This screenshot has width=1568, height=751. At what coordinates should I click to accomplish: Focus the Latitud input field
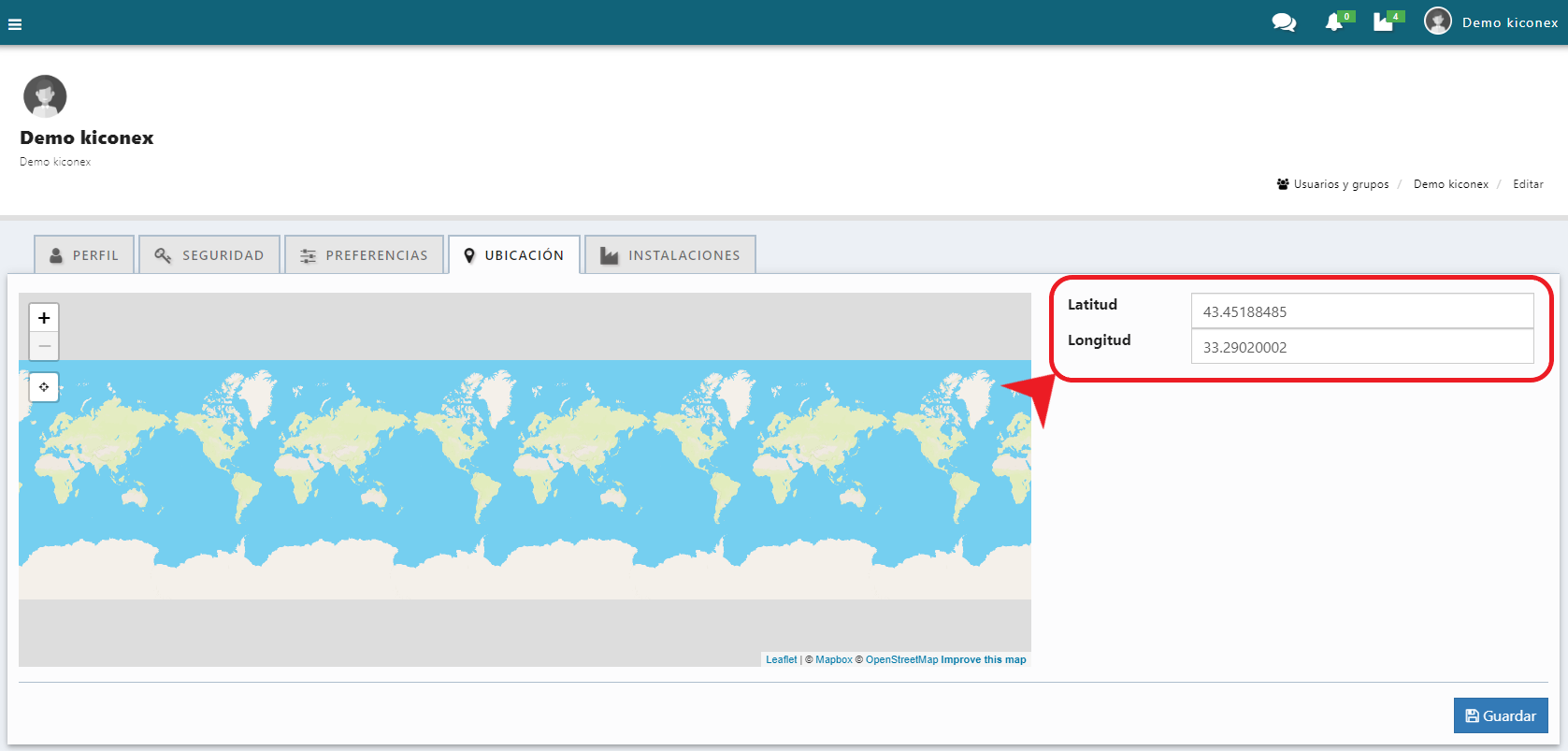(x=1361, y=311)
